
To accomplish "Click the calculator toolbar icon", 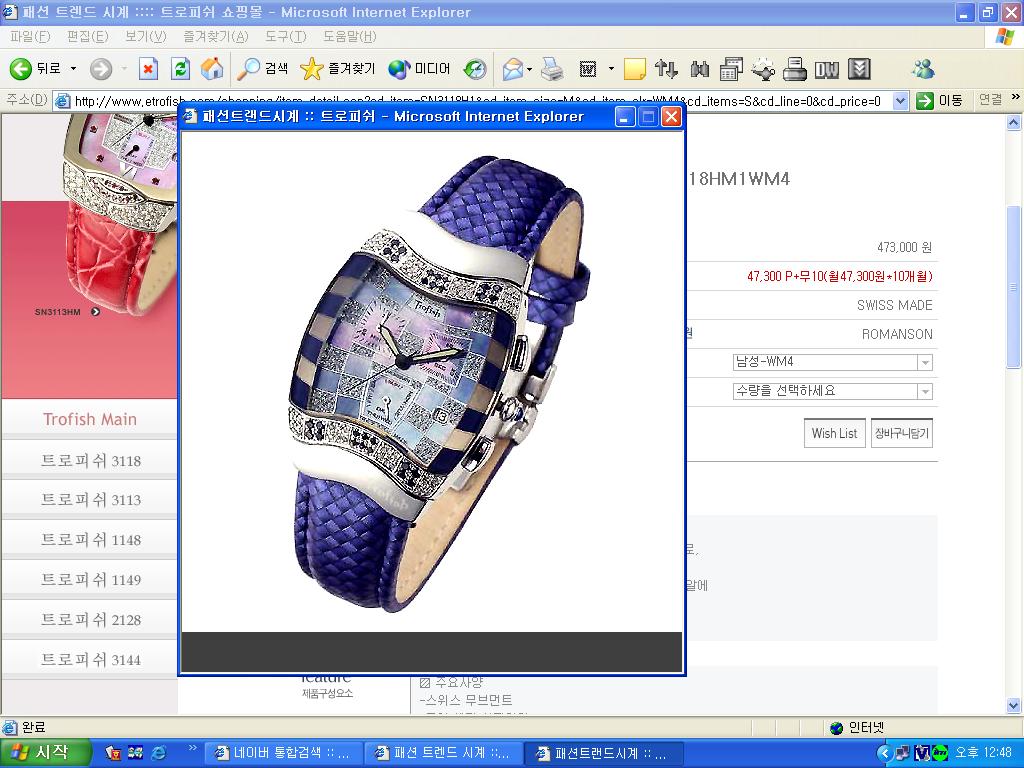I will [731, 69].
